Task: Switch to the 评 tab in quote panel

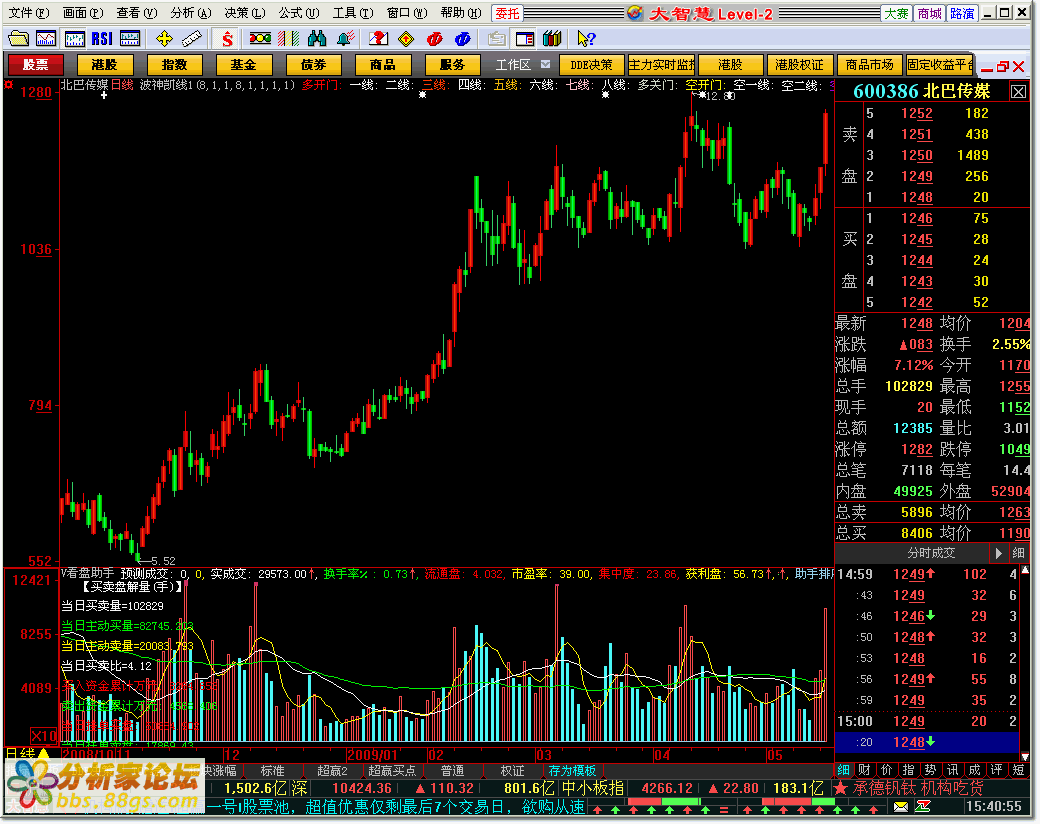Action: coord(996,770)
